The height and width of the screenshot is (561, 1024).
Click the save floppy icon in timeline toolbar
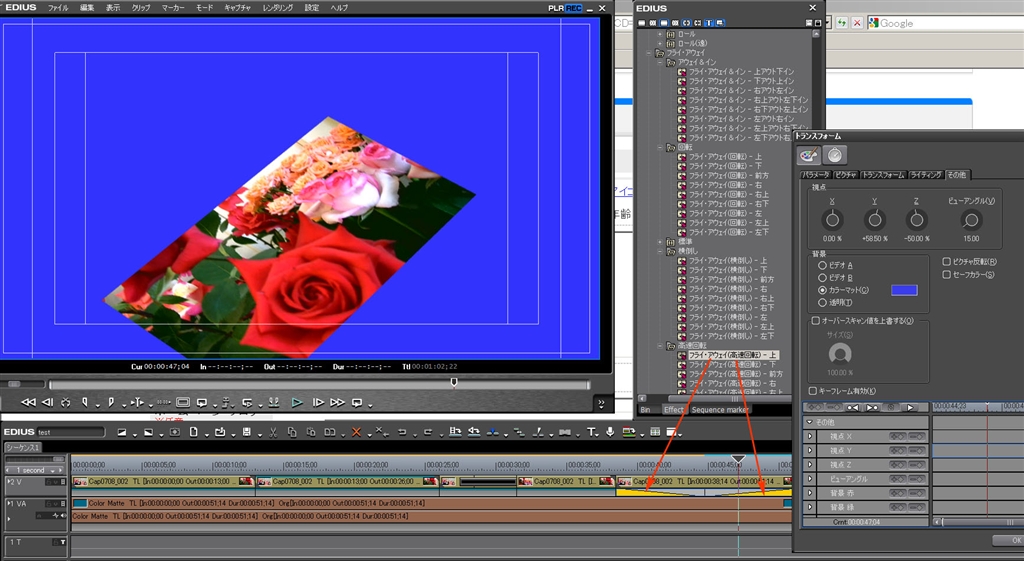(x=246, y=432)
